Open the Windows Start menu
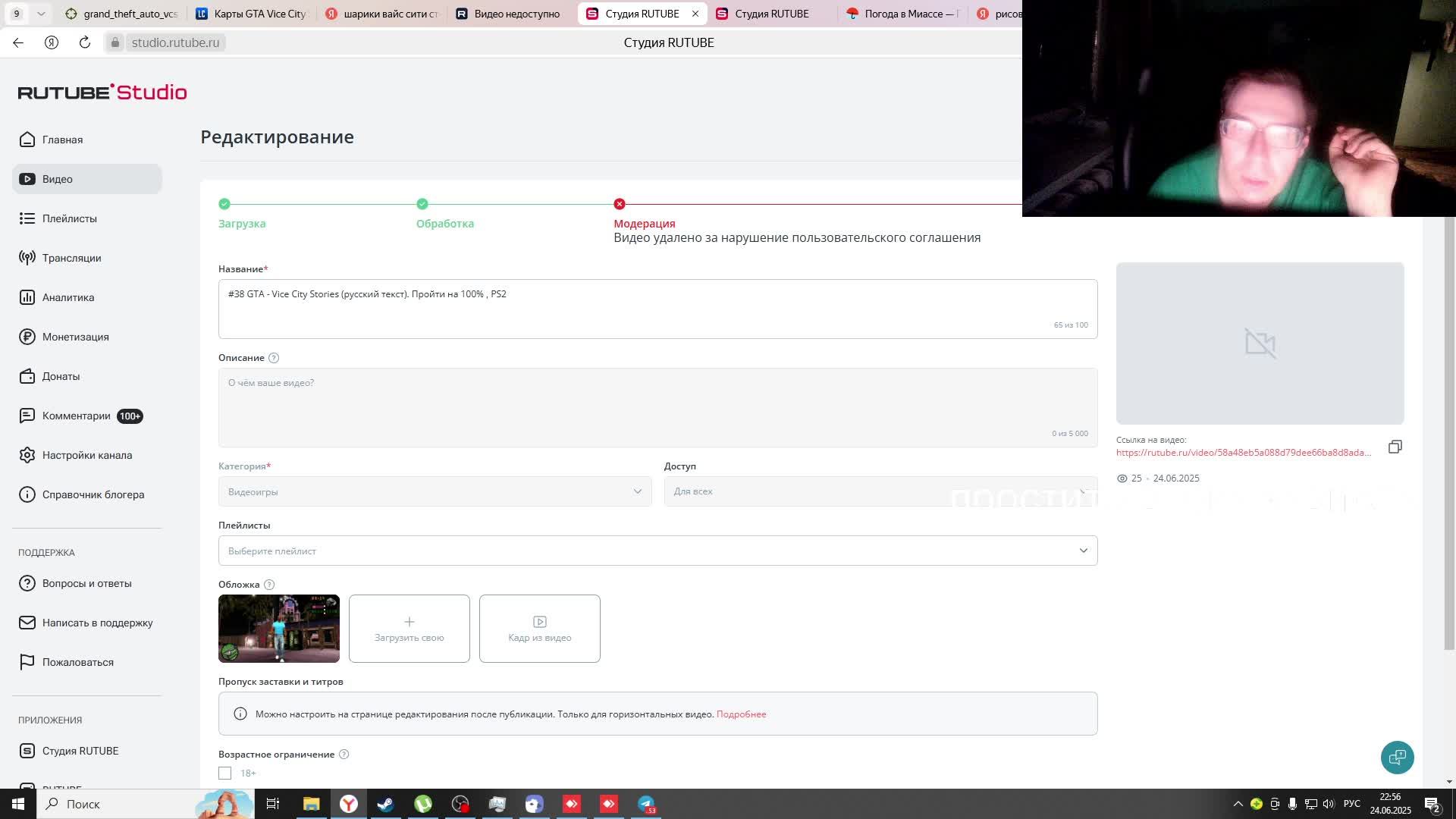The width and height of the screenshot is (1456, 819). [18, 804]
